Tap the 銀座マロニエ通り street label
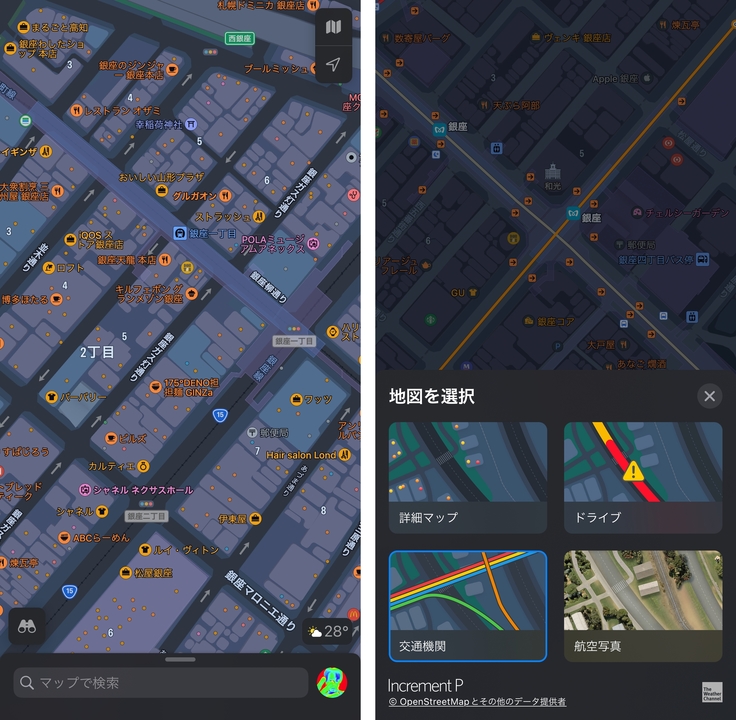 (x=261, y=600)
